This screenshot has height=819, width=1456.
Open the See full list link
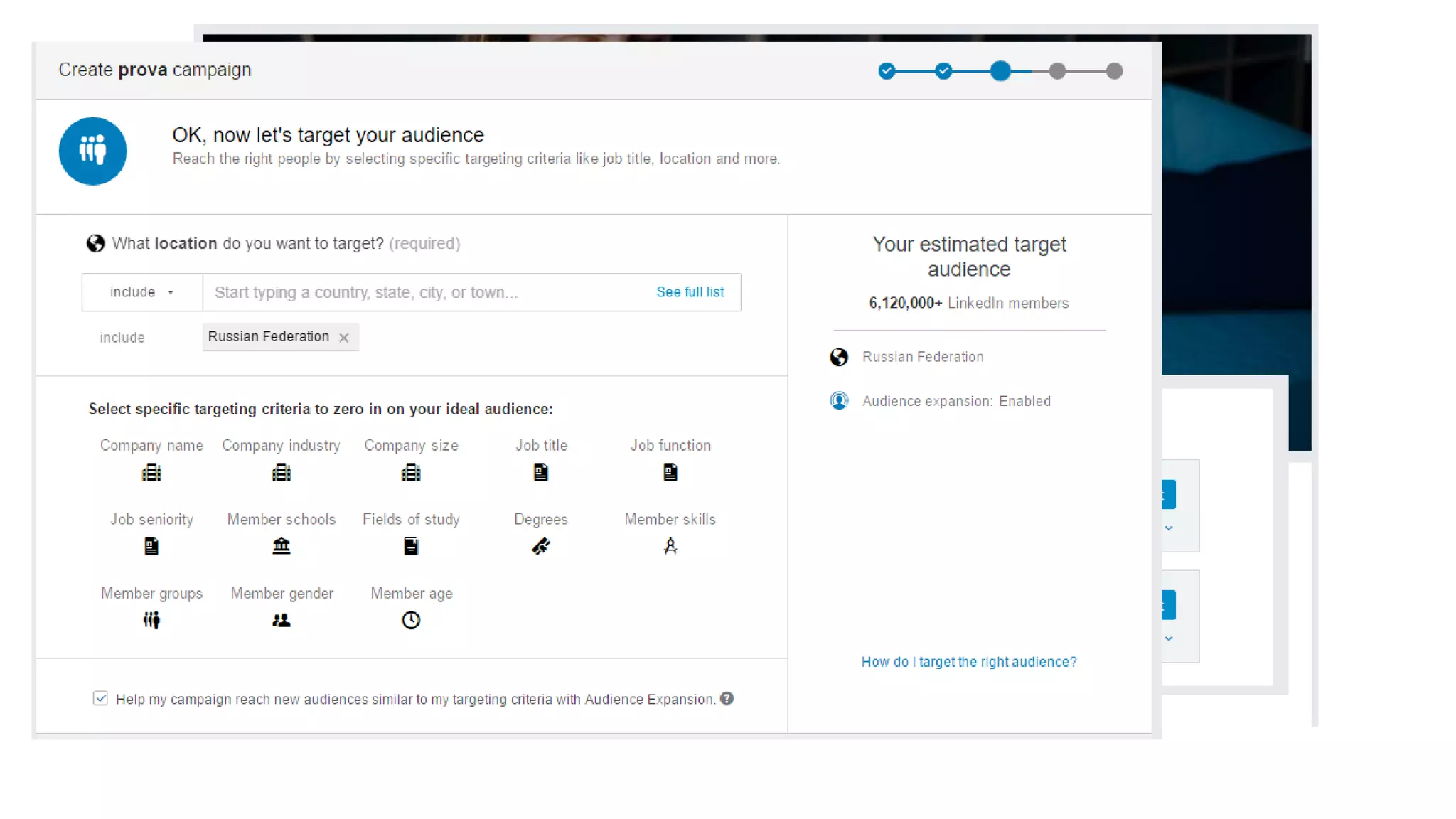690,292
